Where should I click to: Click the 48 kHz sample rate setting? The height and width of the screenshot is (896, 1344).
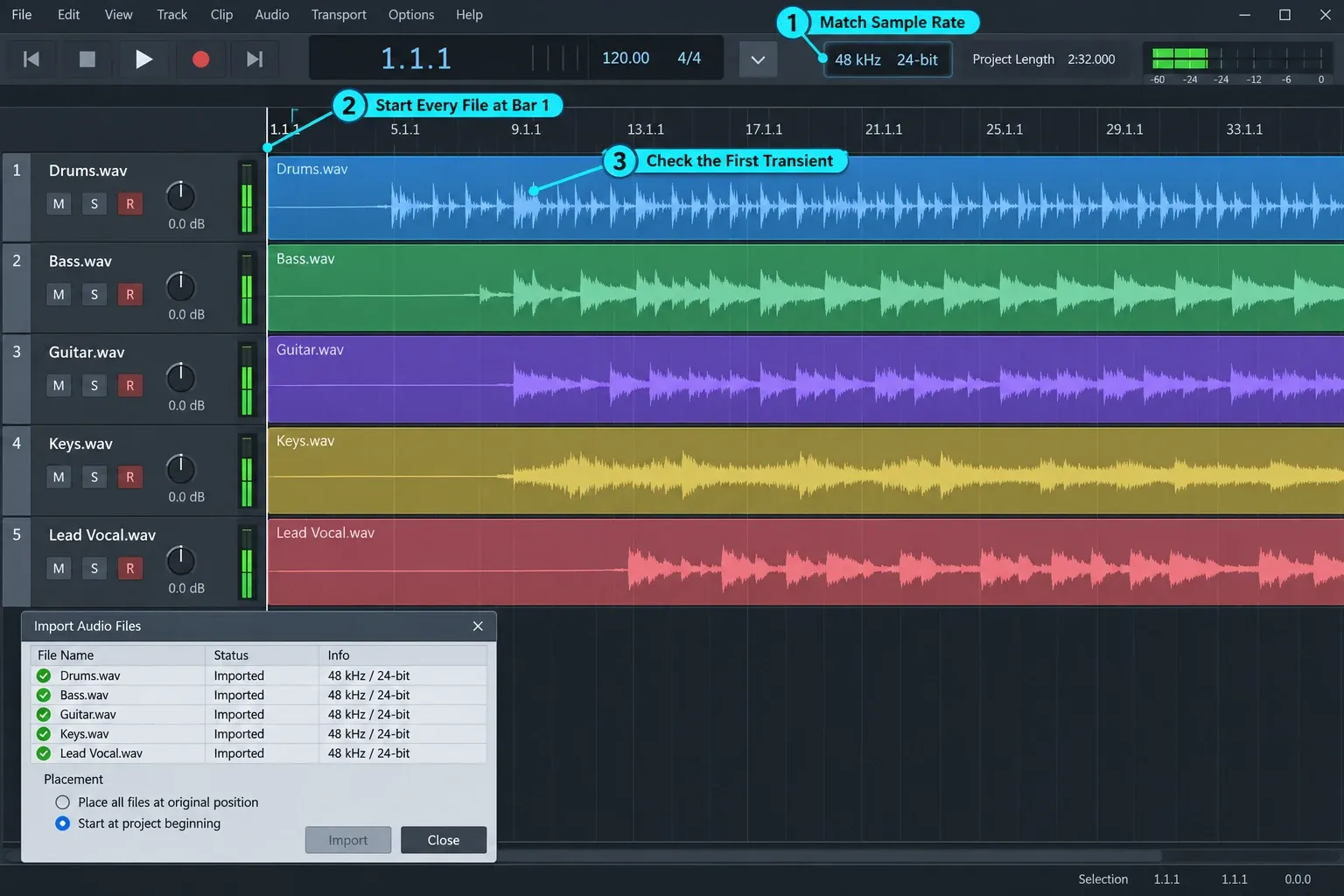[x=857, y=59]
